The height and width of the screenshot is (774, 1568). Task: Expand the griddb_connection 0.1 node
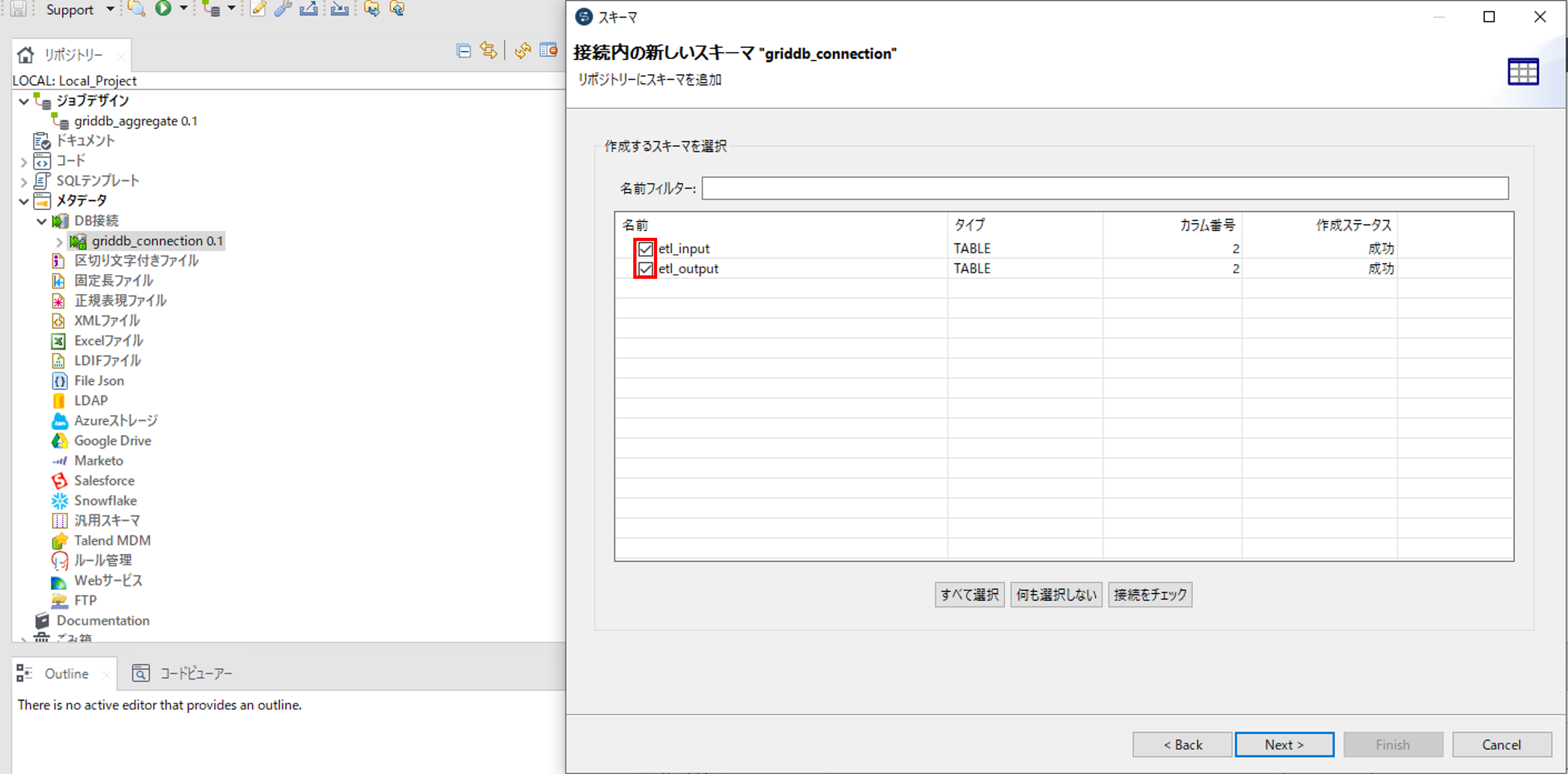[x=59, y=242]
